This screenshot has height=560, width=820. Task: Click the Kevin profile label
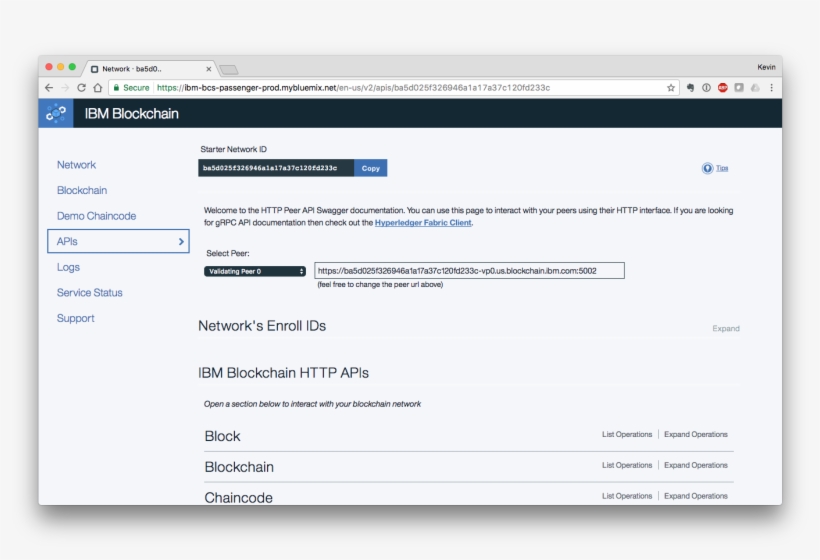[x=766, y=67]
